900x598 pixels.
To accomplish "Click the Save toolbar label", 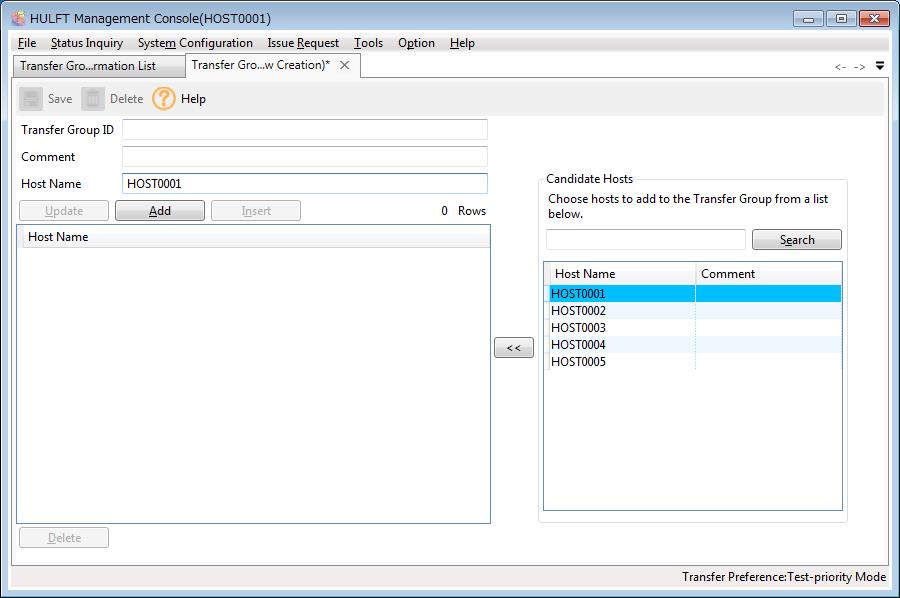I will pyautogui.click(x=60, y=99).
